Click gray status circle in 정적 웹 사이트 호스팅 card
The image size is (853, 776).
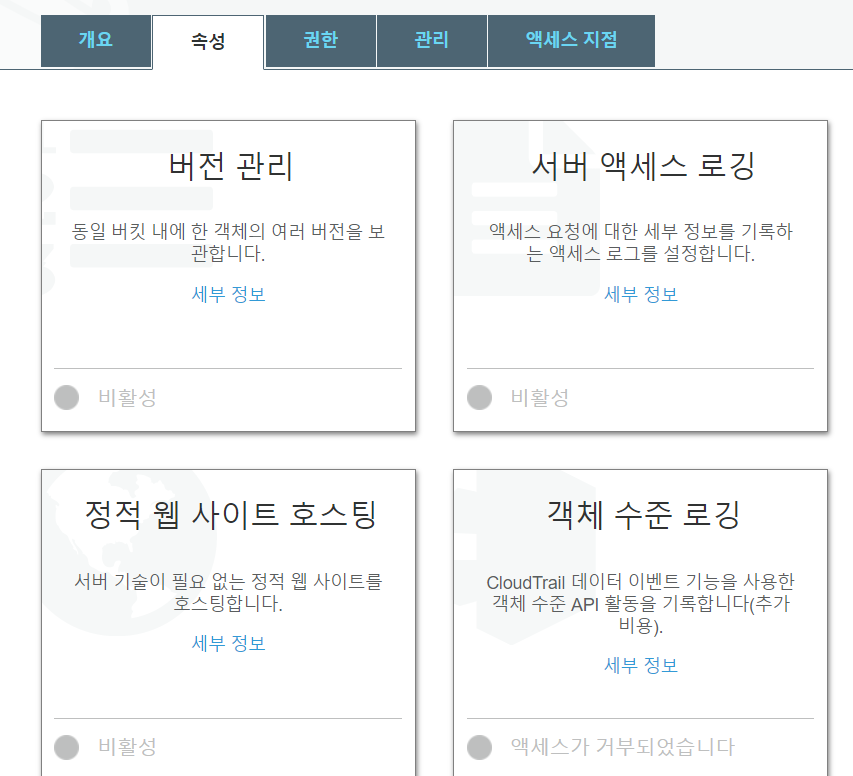(66, 747)
